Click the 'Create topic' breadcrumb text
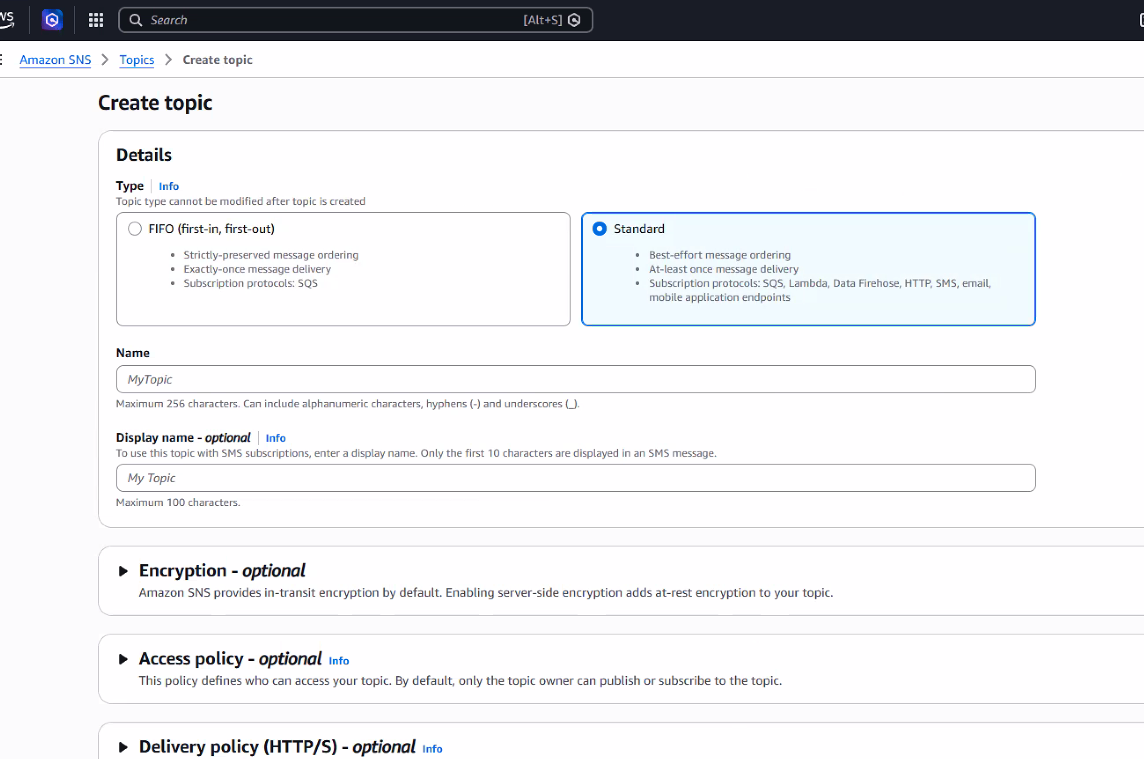The height and width of the screenshot is (759, 1144). click(x=217, y=60)
